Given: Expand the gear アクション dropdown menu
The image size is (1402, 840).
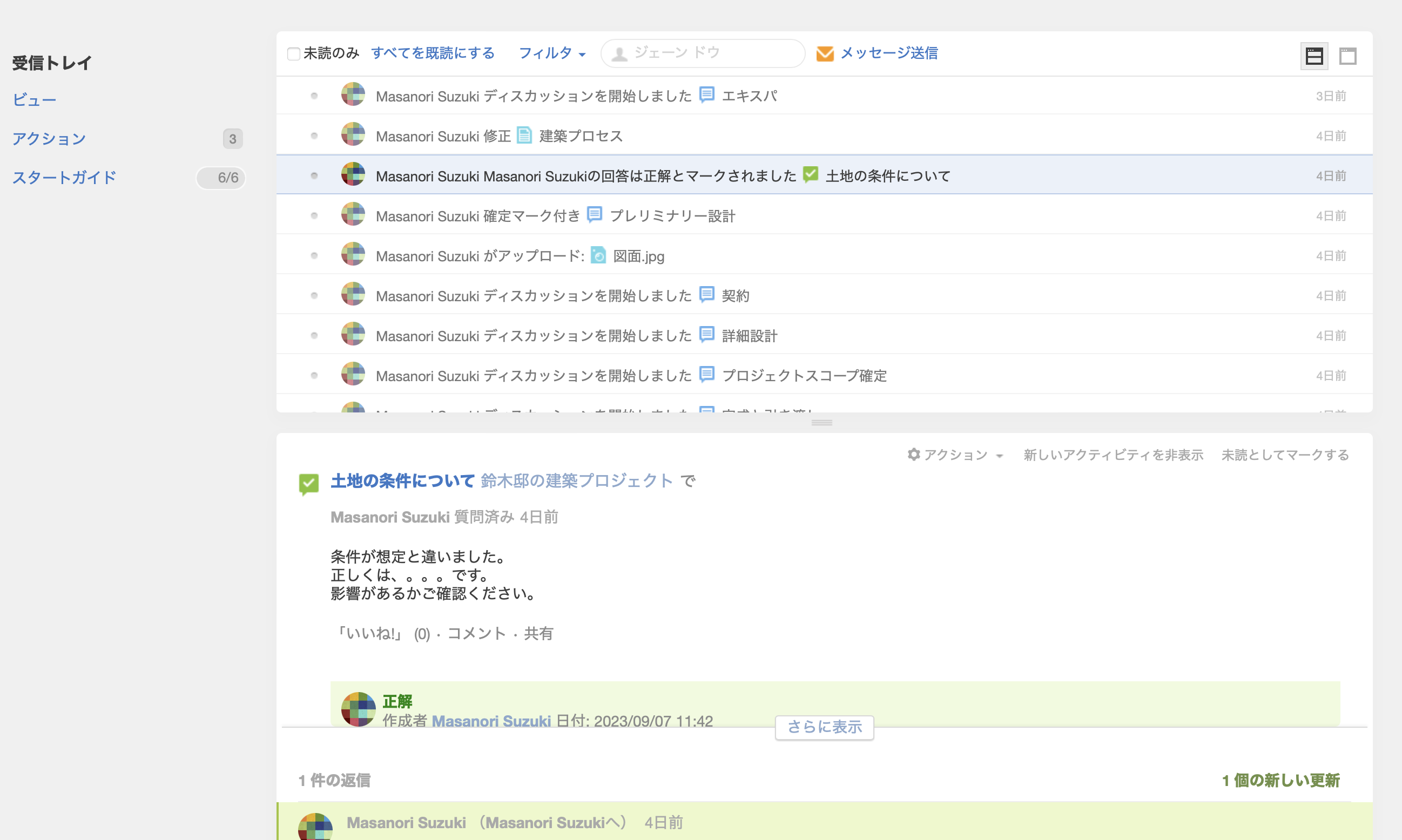Looking at the screenshot, I should (x=955, y=455).
